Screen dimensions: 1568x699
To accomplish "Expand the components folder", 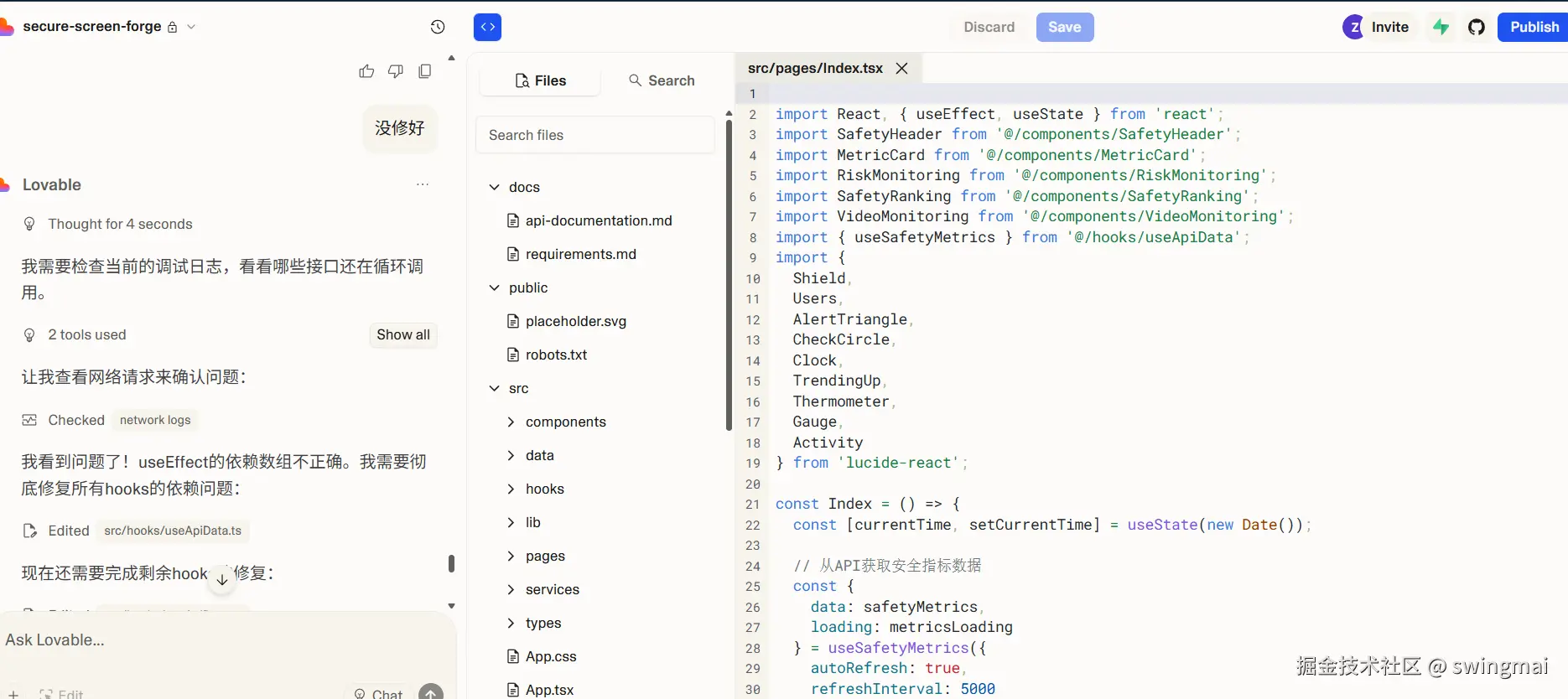I will point(511,422).
